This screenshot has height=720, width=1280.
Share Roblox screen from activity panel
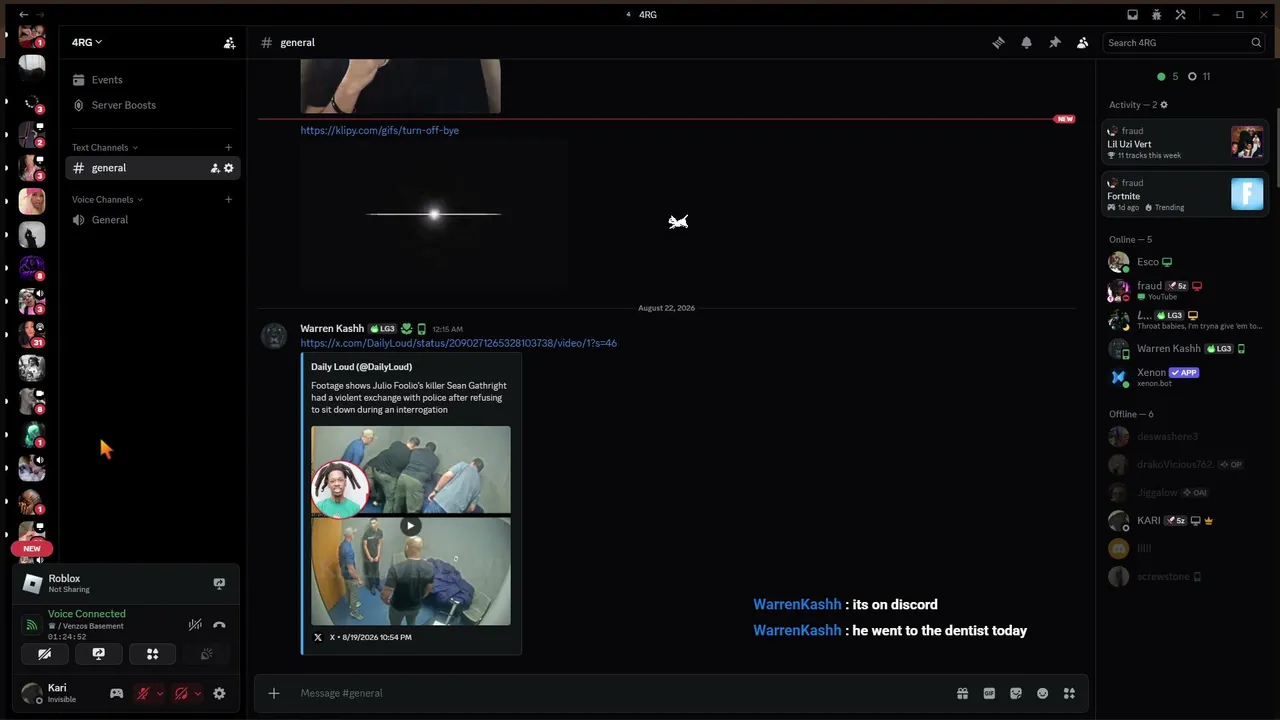(219, 583)
